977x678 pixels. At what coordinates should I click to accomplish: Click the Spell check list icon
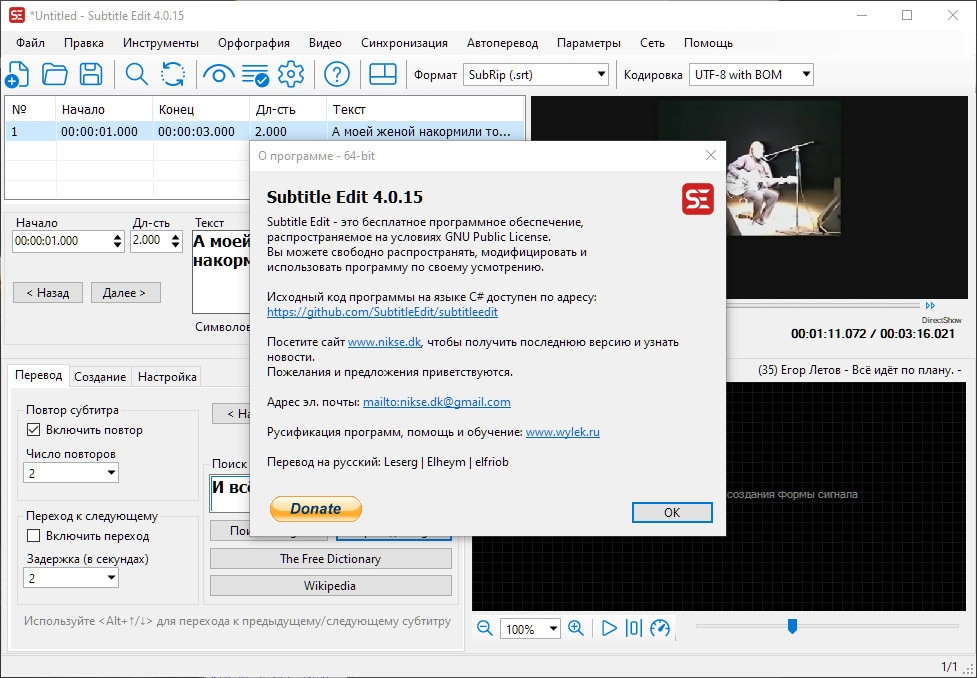[x=255, y=75]
